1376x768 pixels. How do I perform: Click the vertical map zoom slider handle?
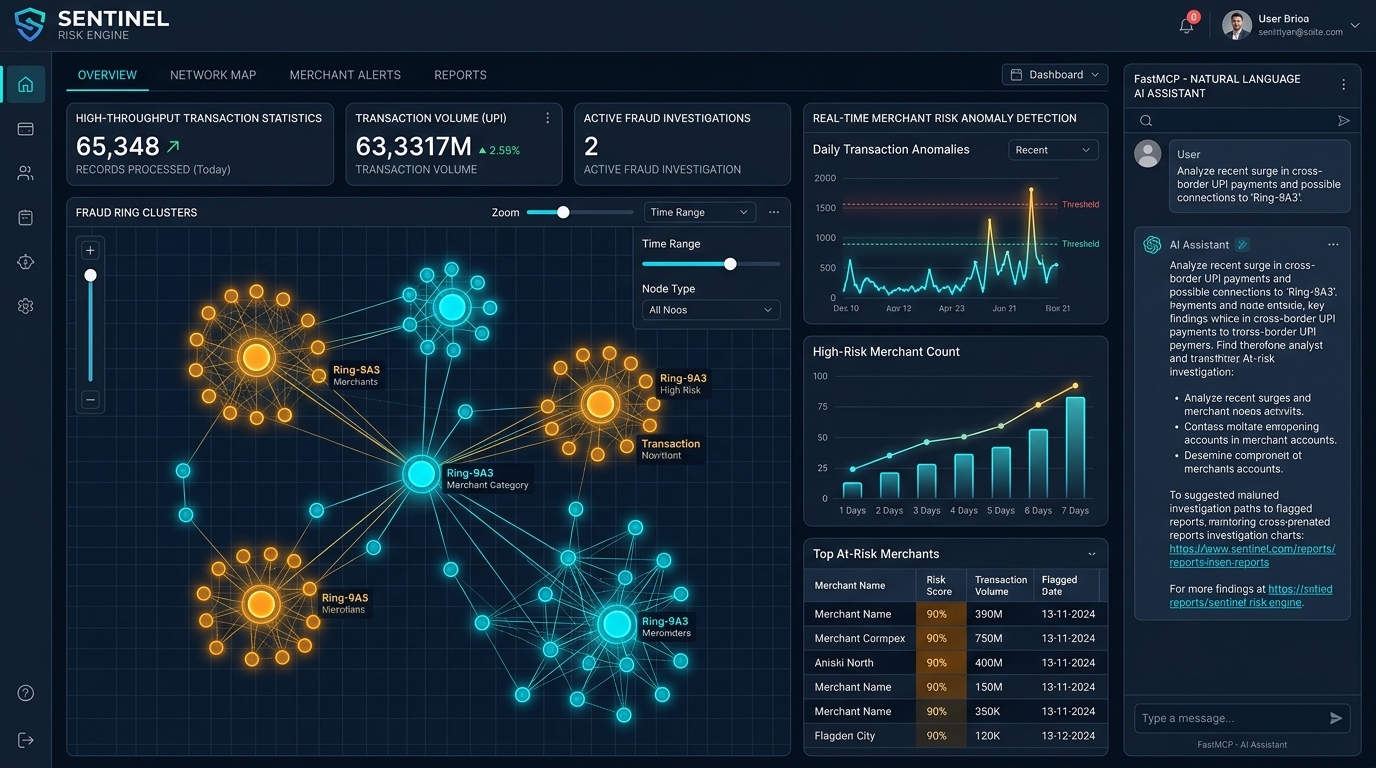coord(90,275)
